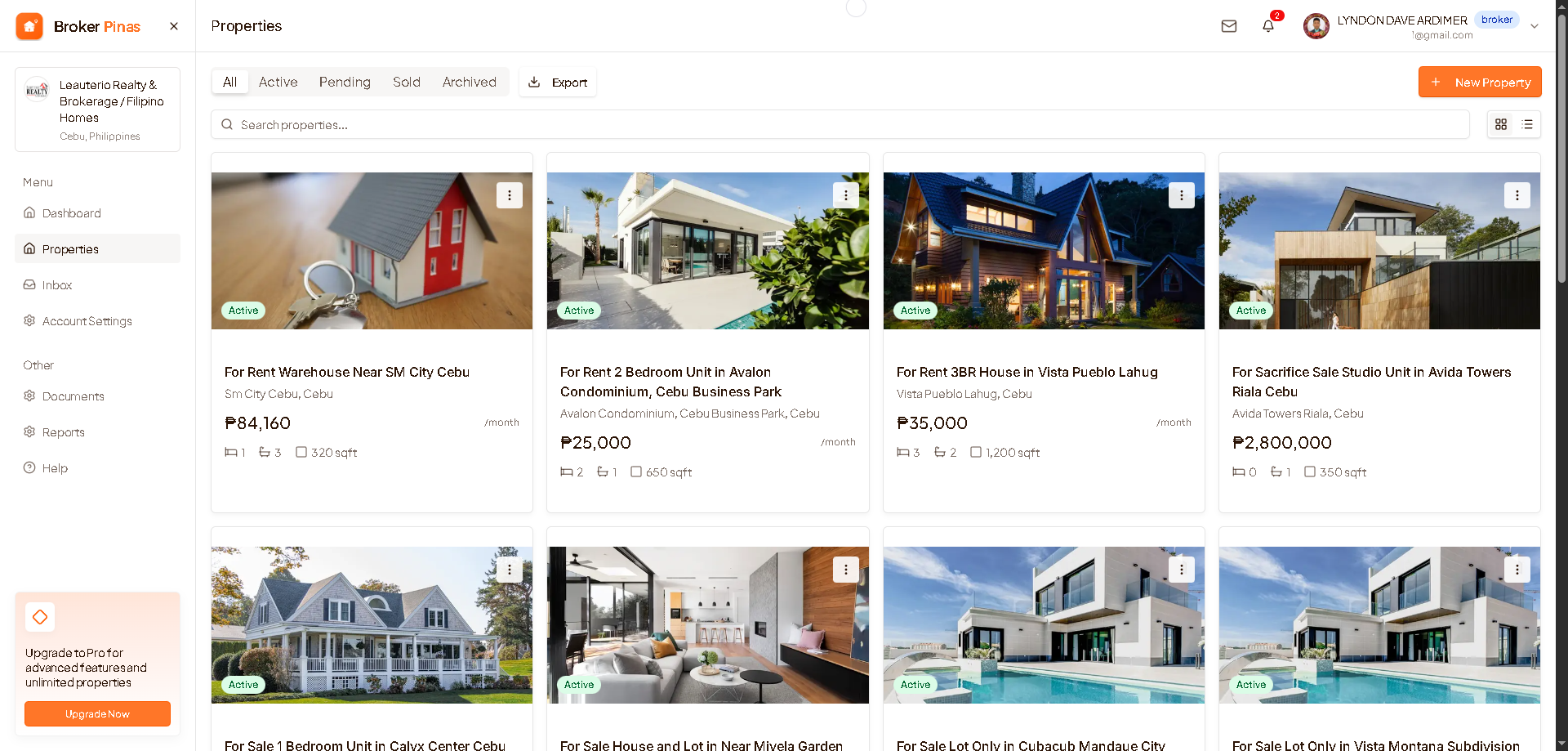This screenshot has width=1568, height=751.
Task: Open options menu on Vista Pueblo Lahug card
Action: (1182, 195)
